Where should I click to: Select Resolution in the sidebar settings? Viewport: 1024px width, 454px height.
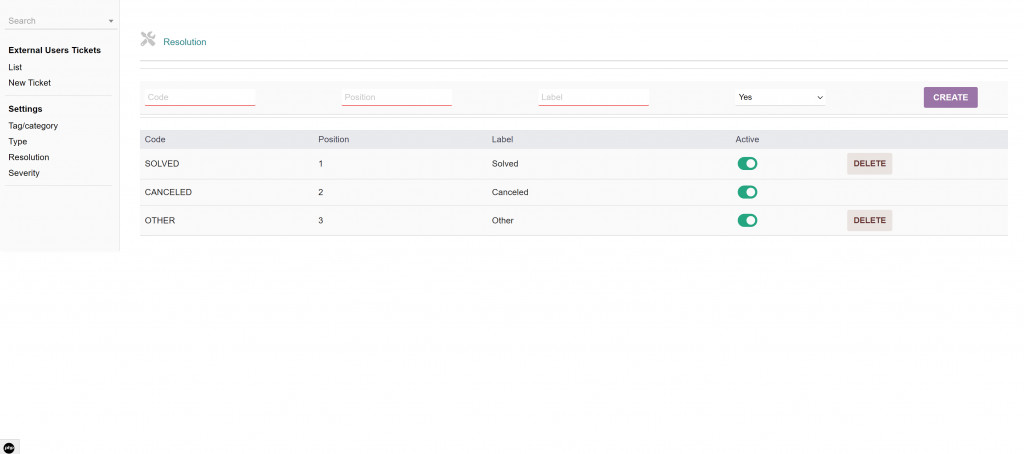coord(29,157)
